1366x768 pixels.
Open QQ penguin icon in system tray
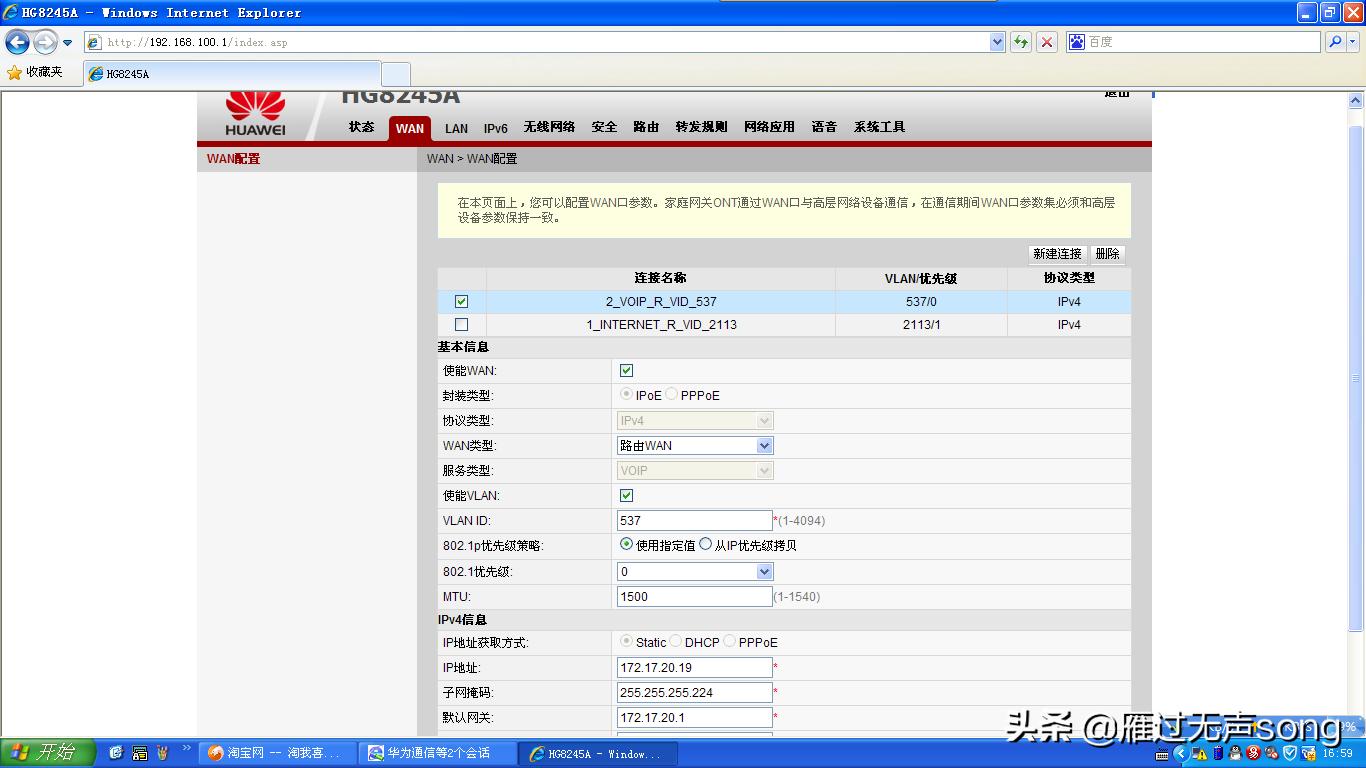tap(1233, 753)
